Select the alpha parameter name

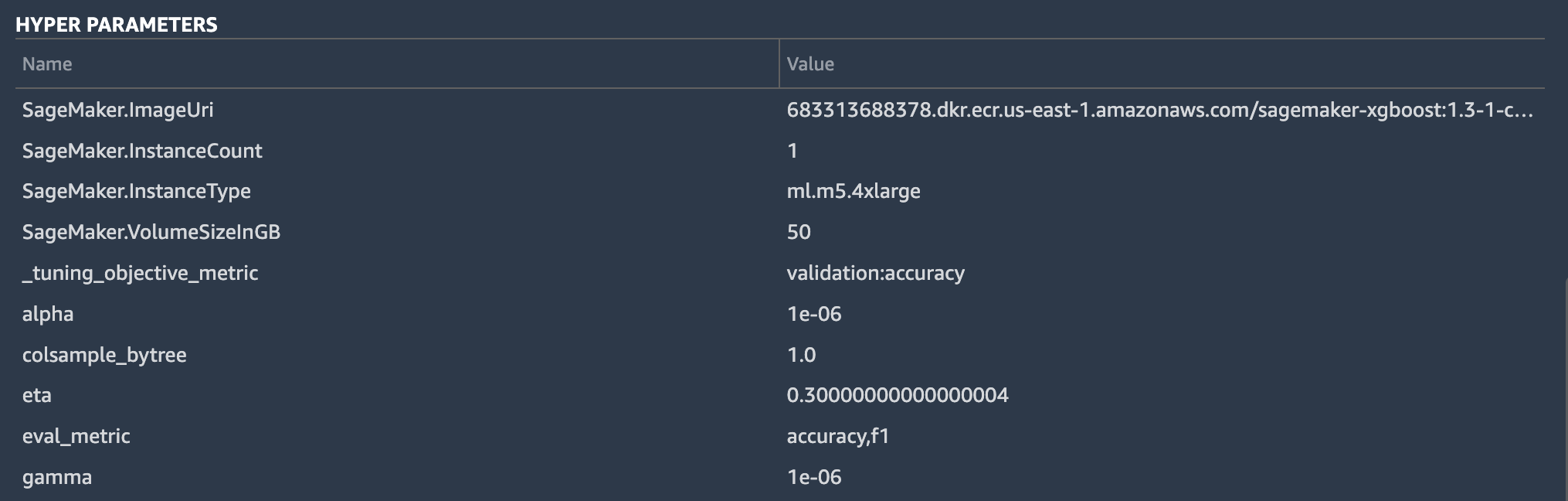click(48, 314)
